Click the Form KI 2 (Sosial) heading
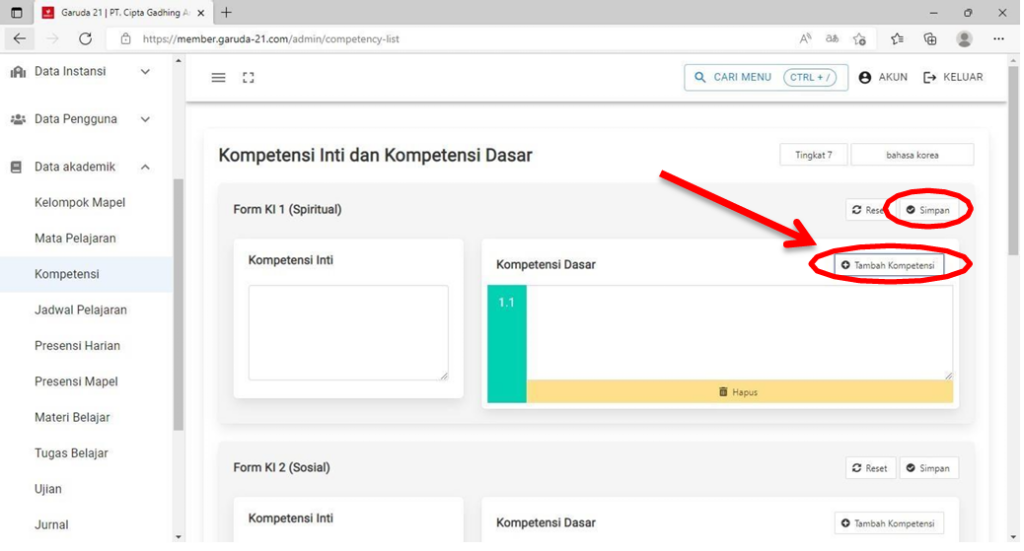1024x551 pixels. coord(281,467)
